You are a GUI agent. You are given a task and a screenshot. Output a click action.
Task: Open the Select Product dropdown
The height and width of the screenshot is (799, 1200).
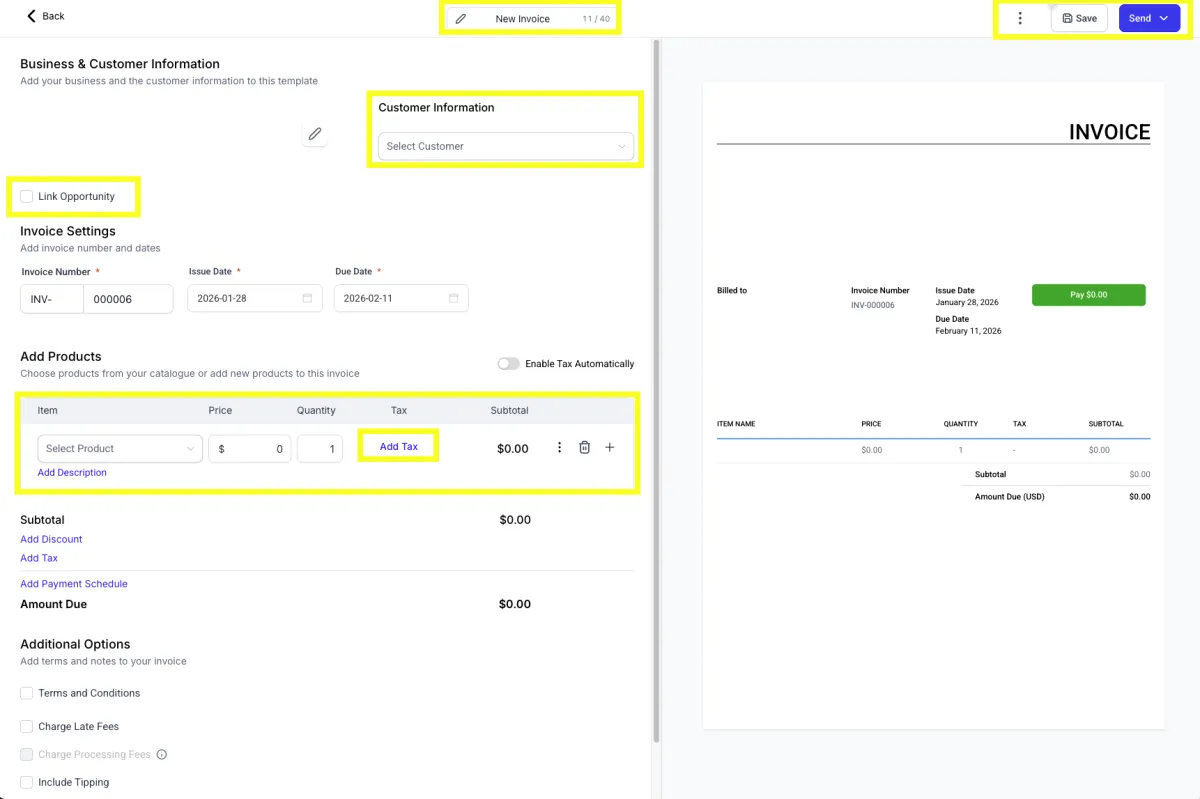(x=120, y=449)
